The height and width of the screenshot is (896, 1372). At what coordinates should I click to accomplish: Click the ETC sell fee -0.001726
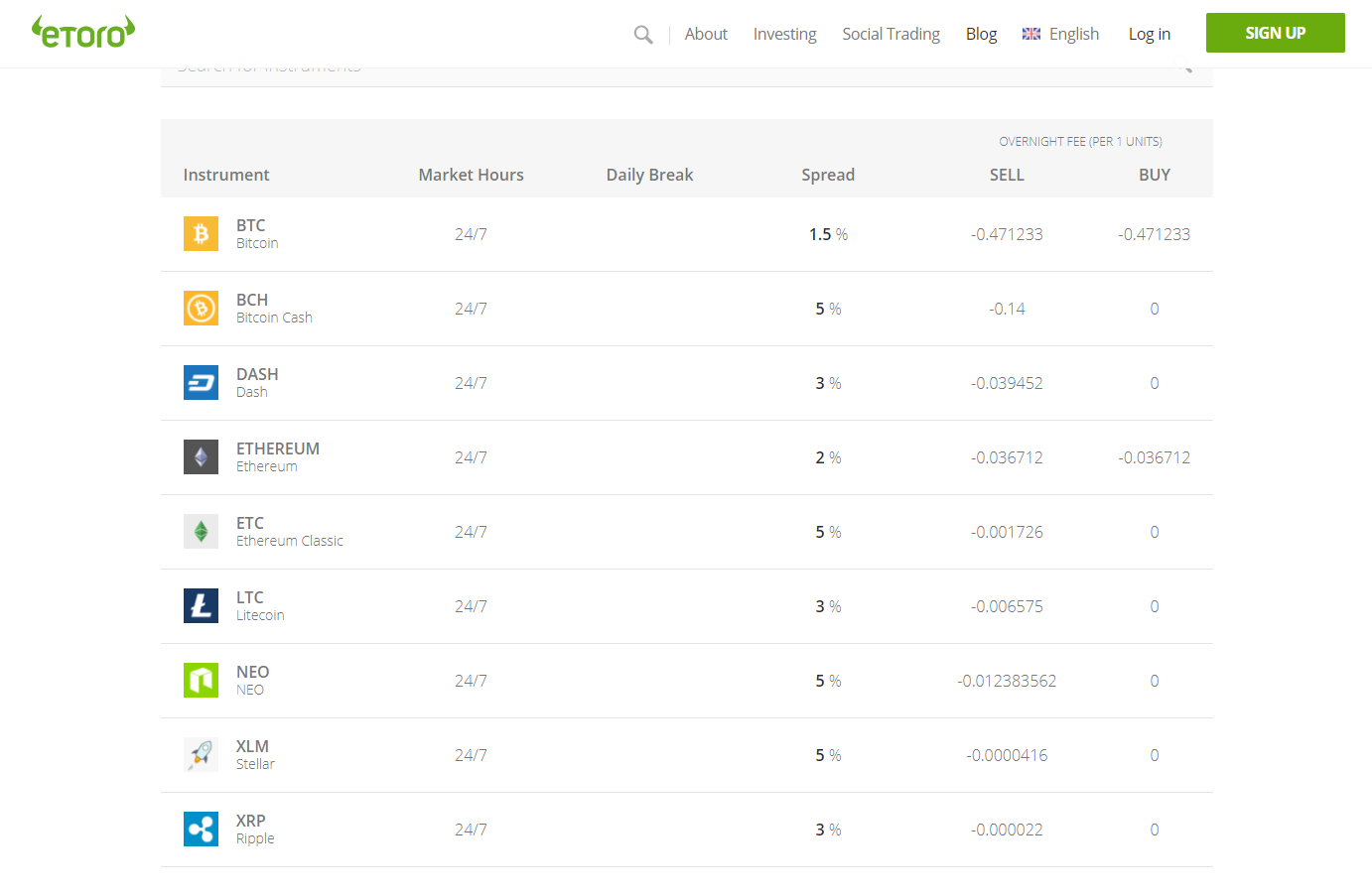point(1007,532)
